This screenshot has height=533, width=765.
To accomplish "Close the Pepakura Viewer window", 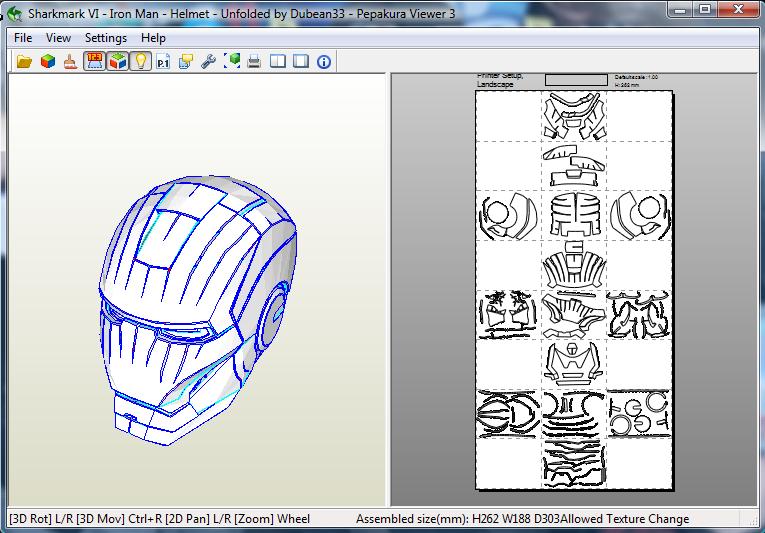I will 739,9.
